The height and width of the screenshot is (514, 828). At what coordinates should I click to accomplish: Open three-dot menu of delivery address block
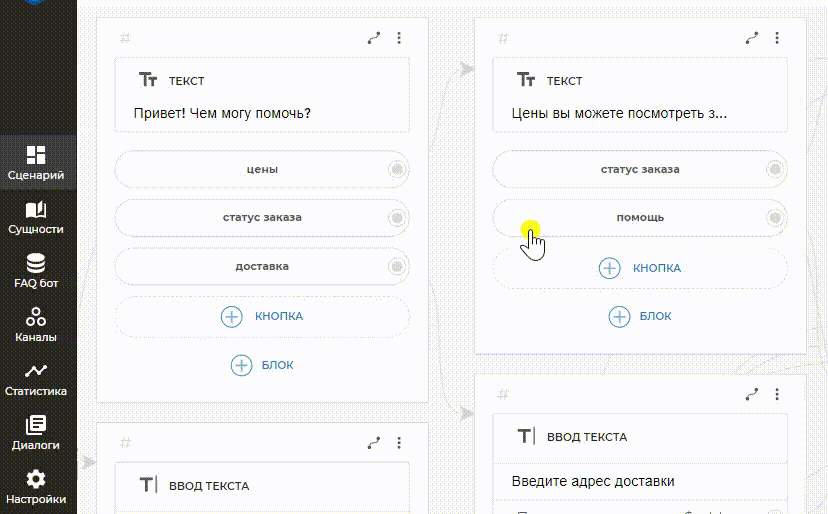click(x=777, y=394)
